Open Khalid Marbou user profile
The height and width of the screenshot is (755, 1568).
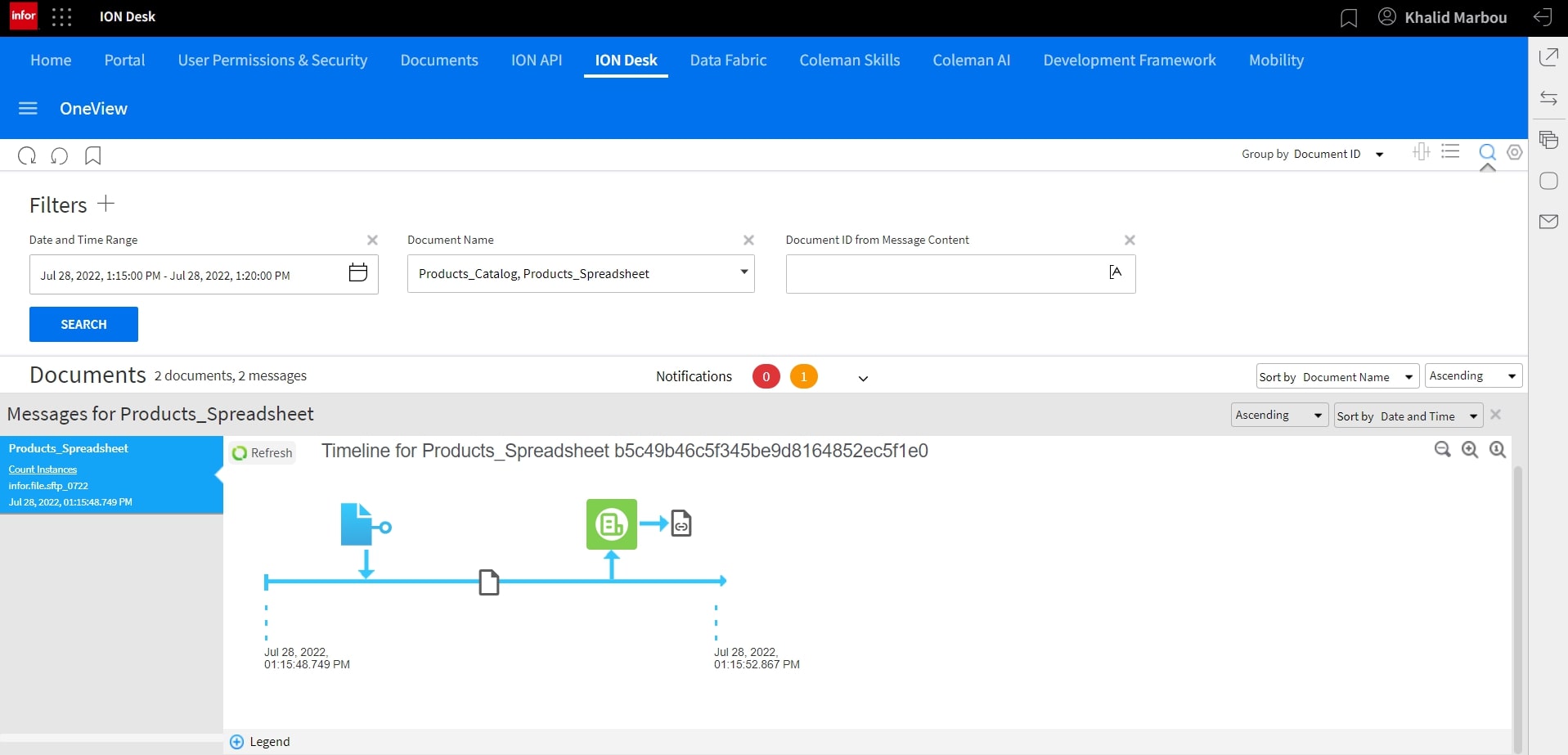(1442, 17)
